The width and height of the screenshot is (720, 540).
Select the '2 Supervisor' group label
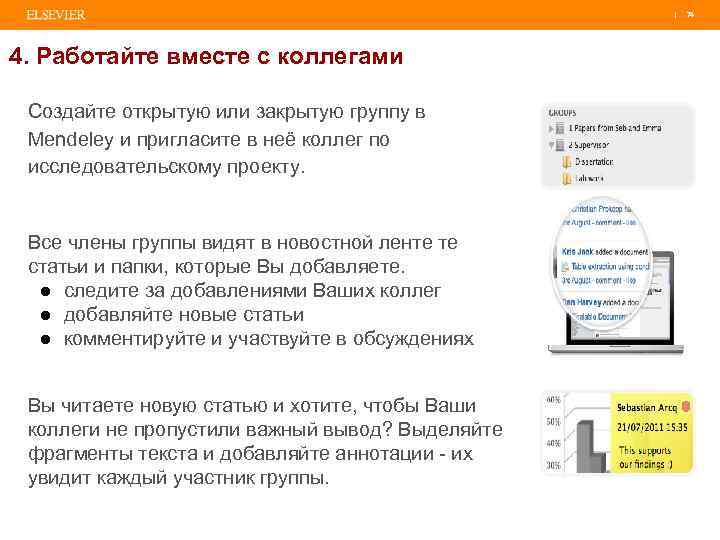point(589,145)
